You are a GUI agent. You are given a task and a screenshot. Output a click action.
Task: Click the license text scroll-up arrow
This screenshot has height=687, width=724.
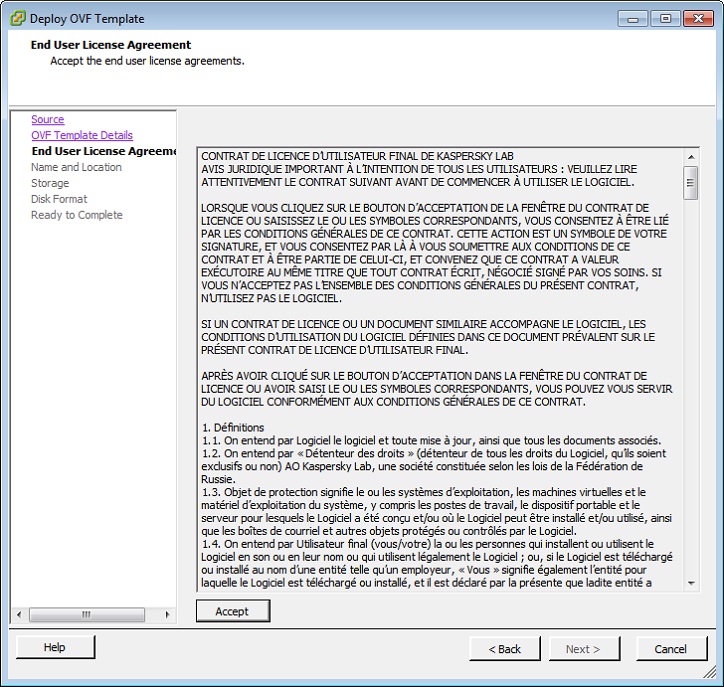coord(691,157)
